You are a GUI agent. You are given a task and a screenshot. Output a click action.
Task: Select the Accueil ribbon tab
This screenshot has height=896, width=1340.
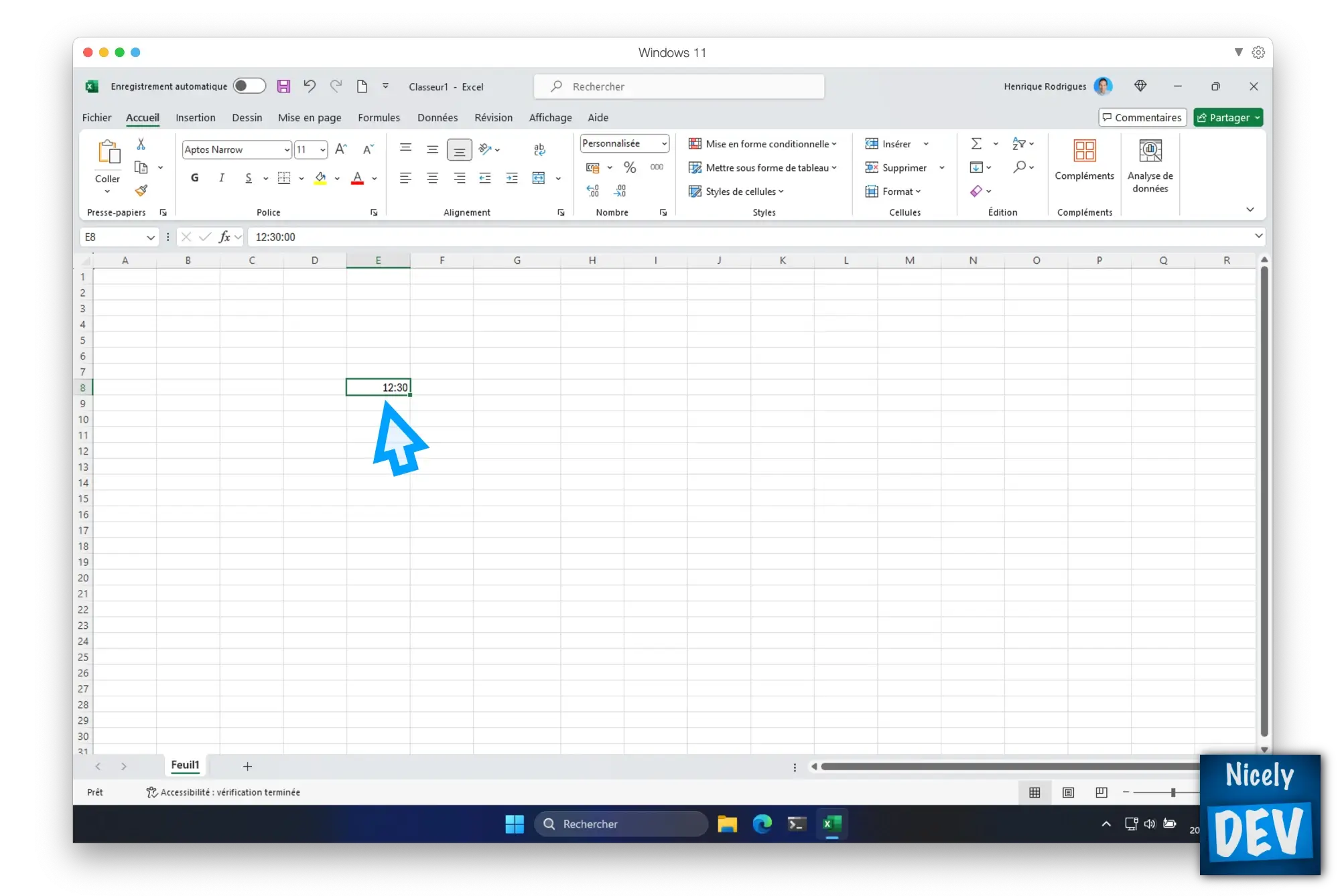(142, 117)
